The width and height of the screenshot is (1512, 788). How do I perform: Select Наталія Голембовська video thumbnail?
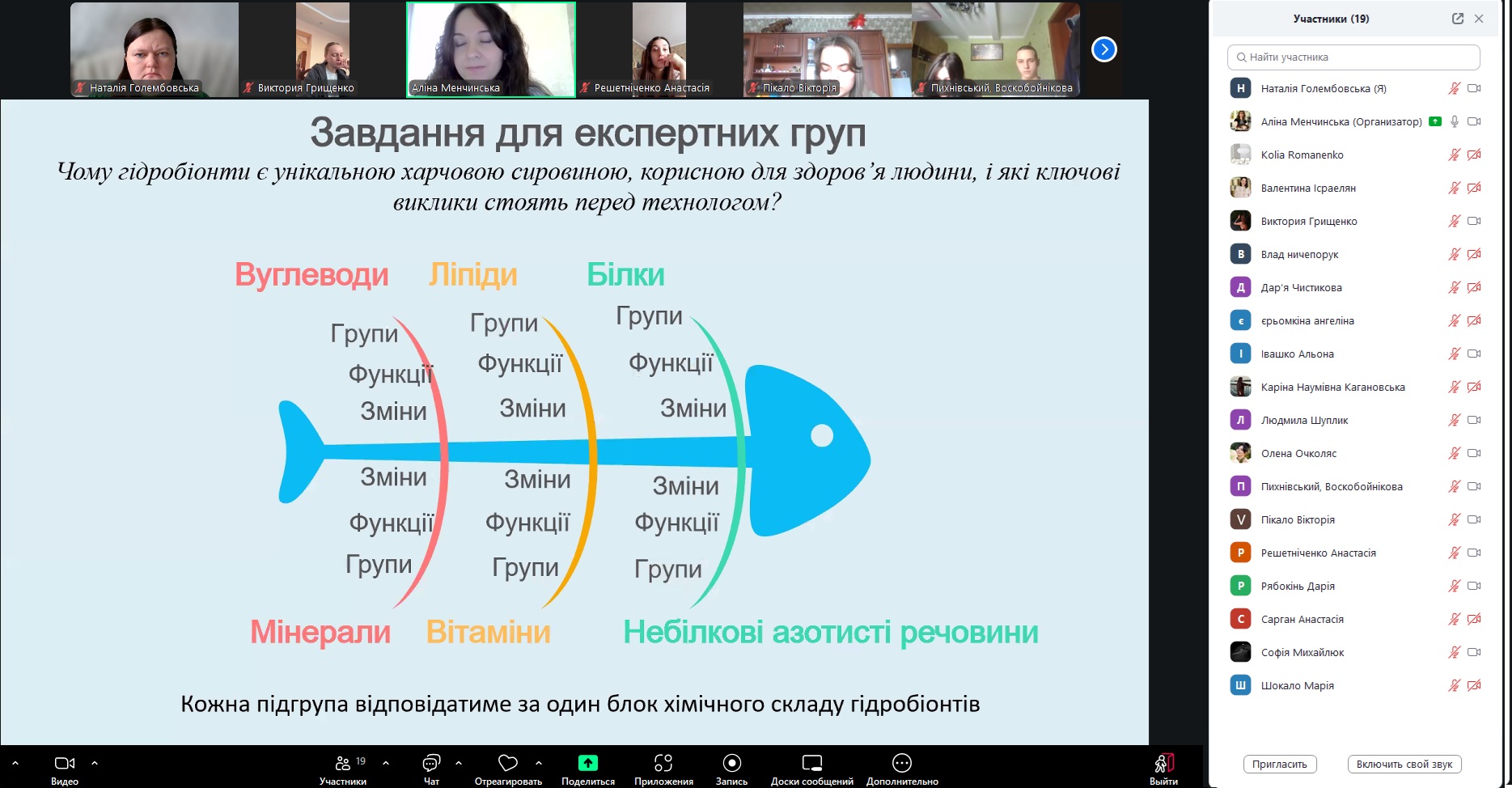point(155,49)
